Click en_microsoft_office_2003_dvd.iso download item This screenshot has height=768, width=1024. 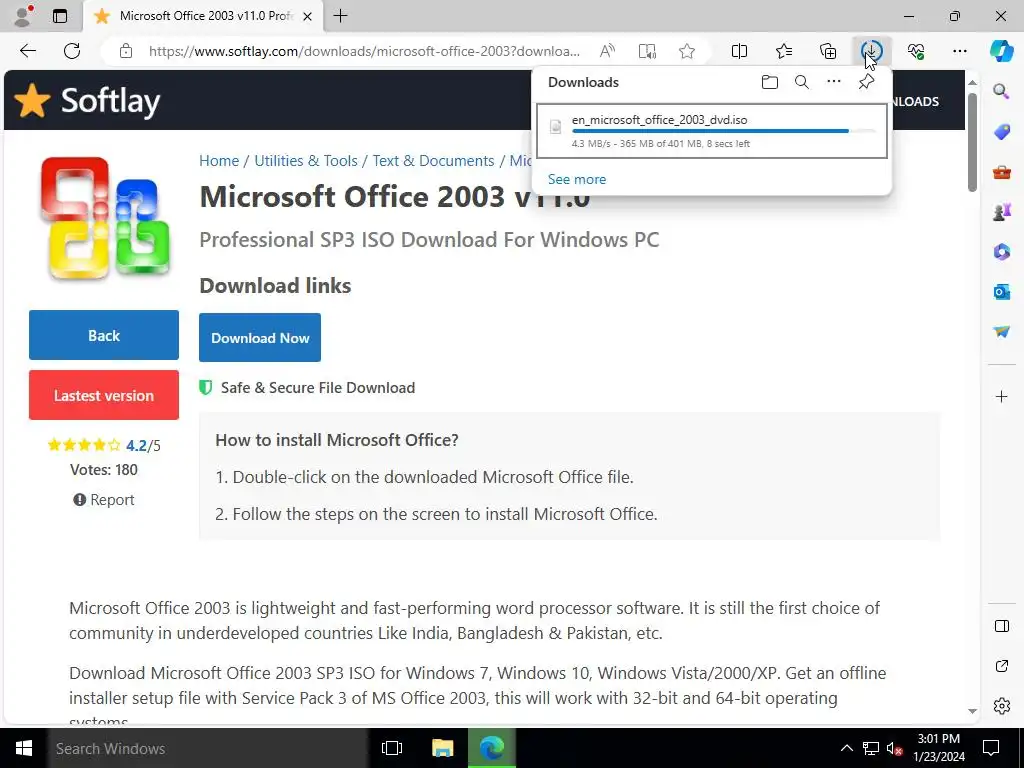[712, 131]
